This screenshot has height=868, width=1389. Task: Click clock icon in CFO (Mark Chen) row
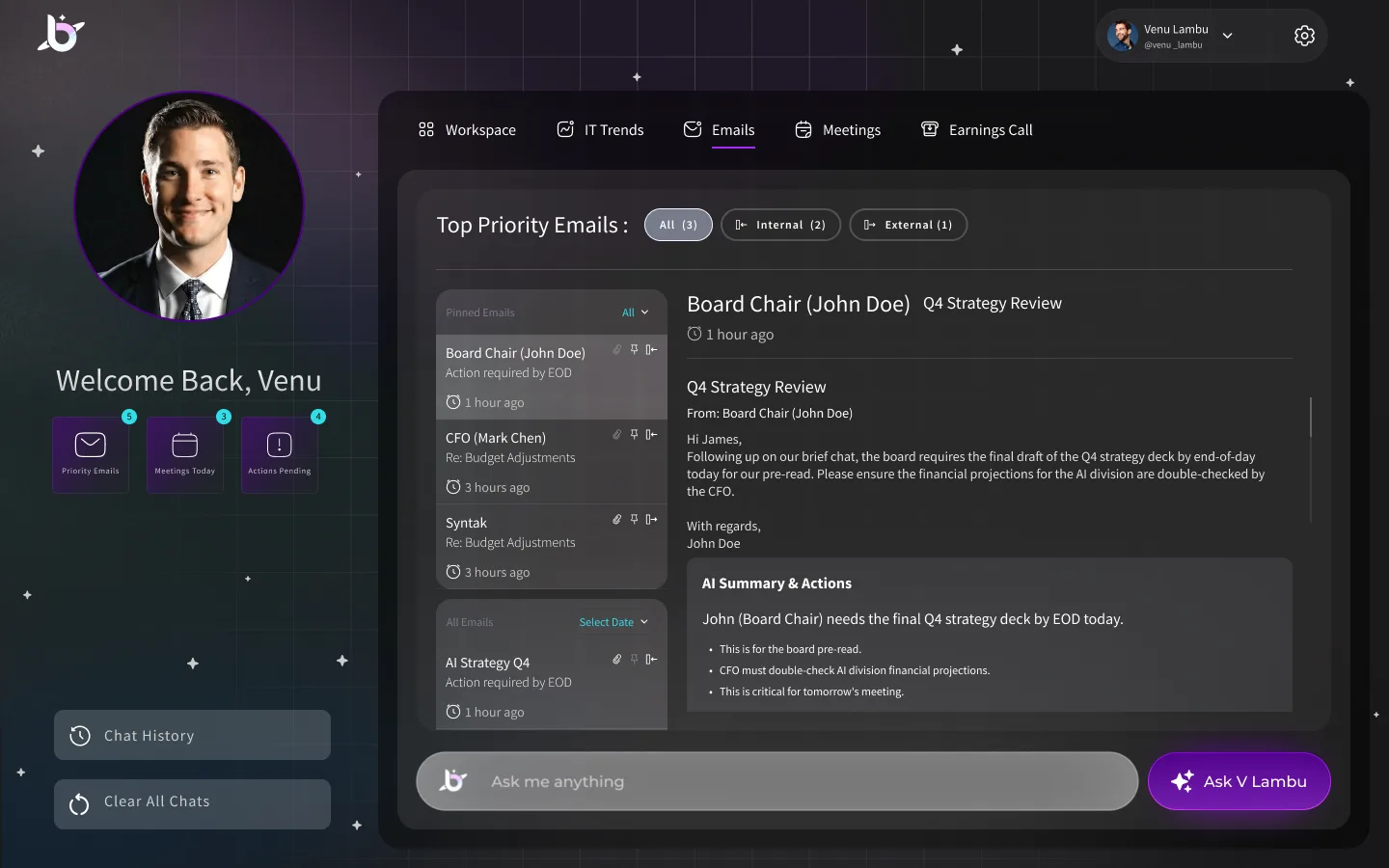tap(453, 487)
